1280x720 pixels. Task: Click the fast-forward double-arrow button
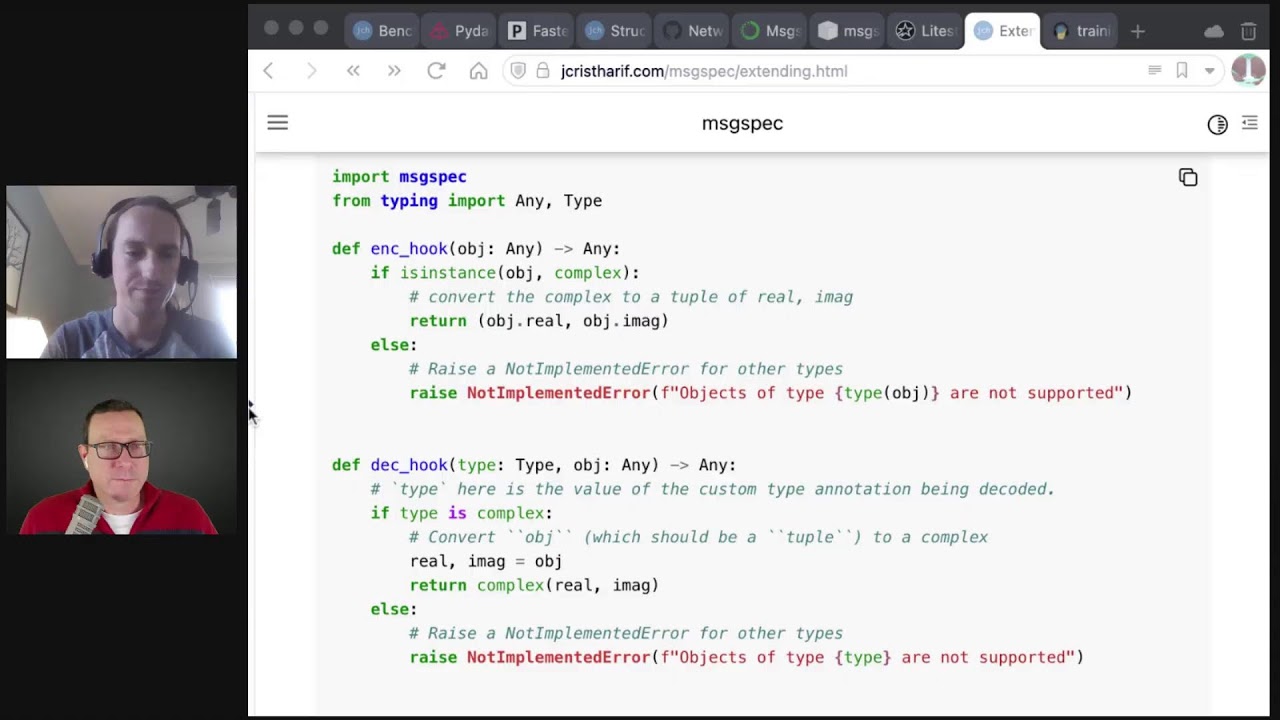394,71
